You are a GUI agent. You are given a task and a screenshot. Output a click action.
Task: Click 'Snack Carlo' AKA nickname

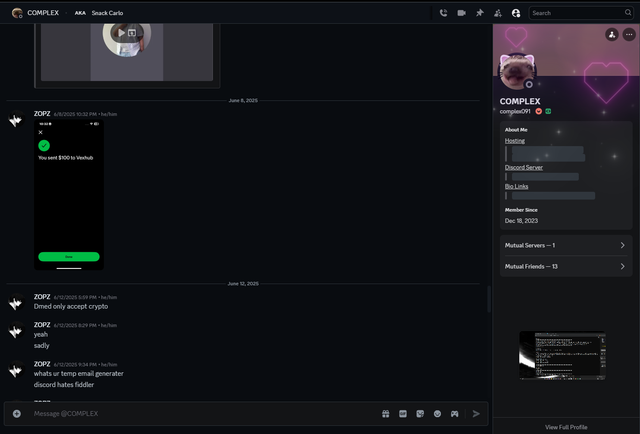[x=107, y=13]
